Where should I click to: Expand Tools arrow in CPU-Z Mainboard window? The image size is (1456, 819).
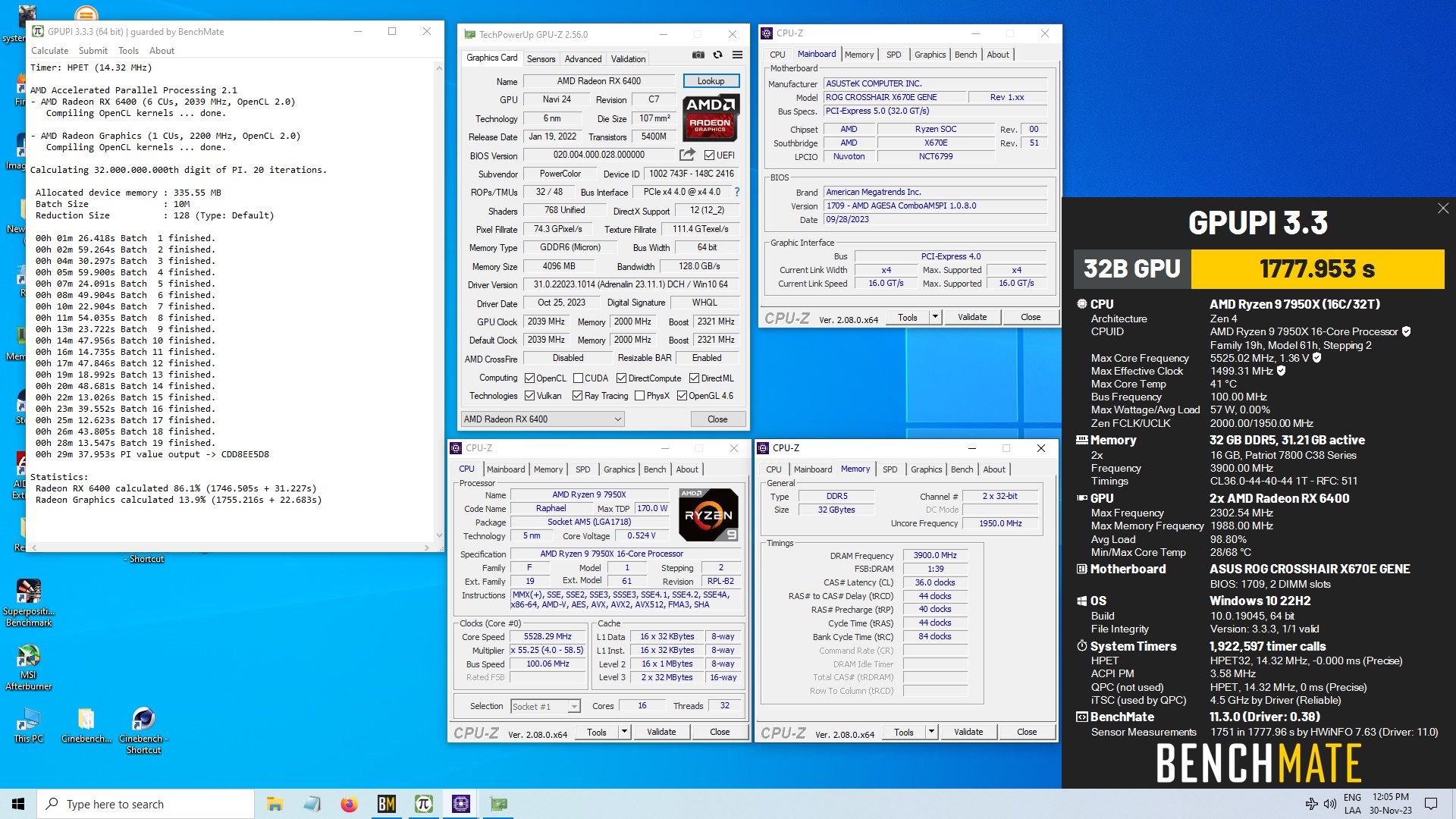click(x=935, y=317)
